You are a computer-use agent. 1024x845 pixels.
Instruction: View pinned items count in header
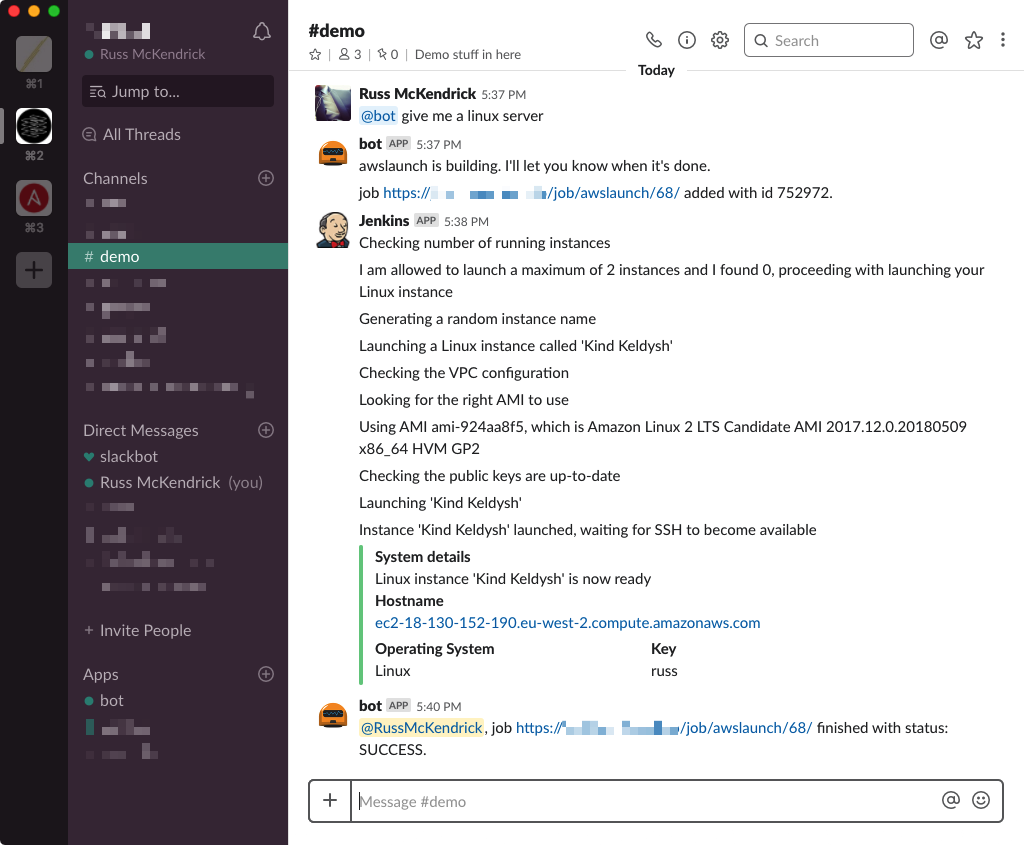[x=388, y=54]
